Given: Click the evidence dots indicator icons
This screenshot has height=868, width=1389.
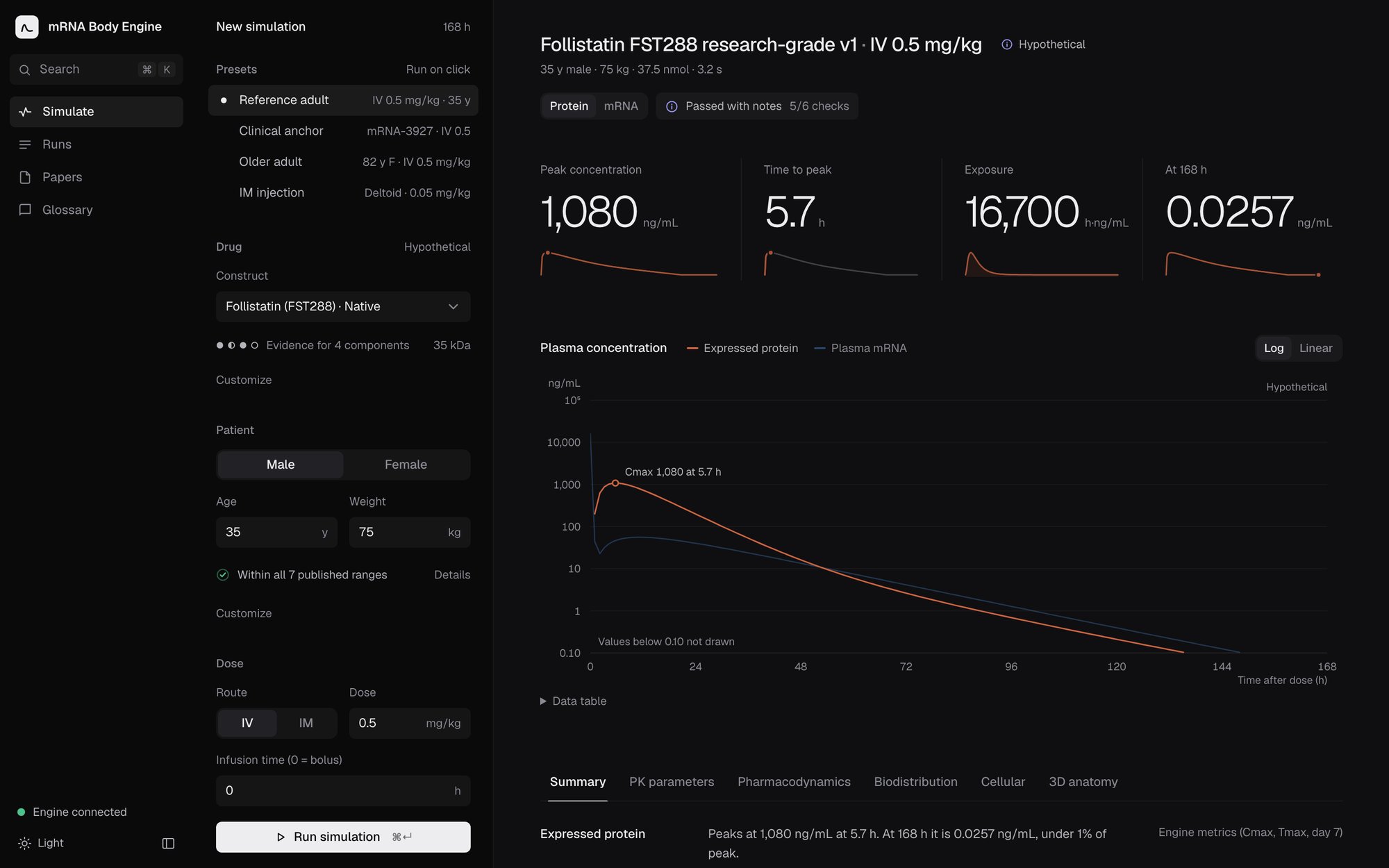Looking at the screenshot, I should tap(238, 345).
